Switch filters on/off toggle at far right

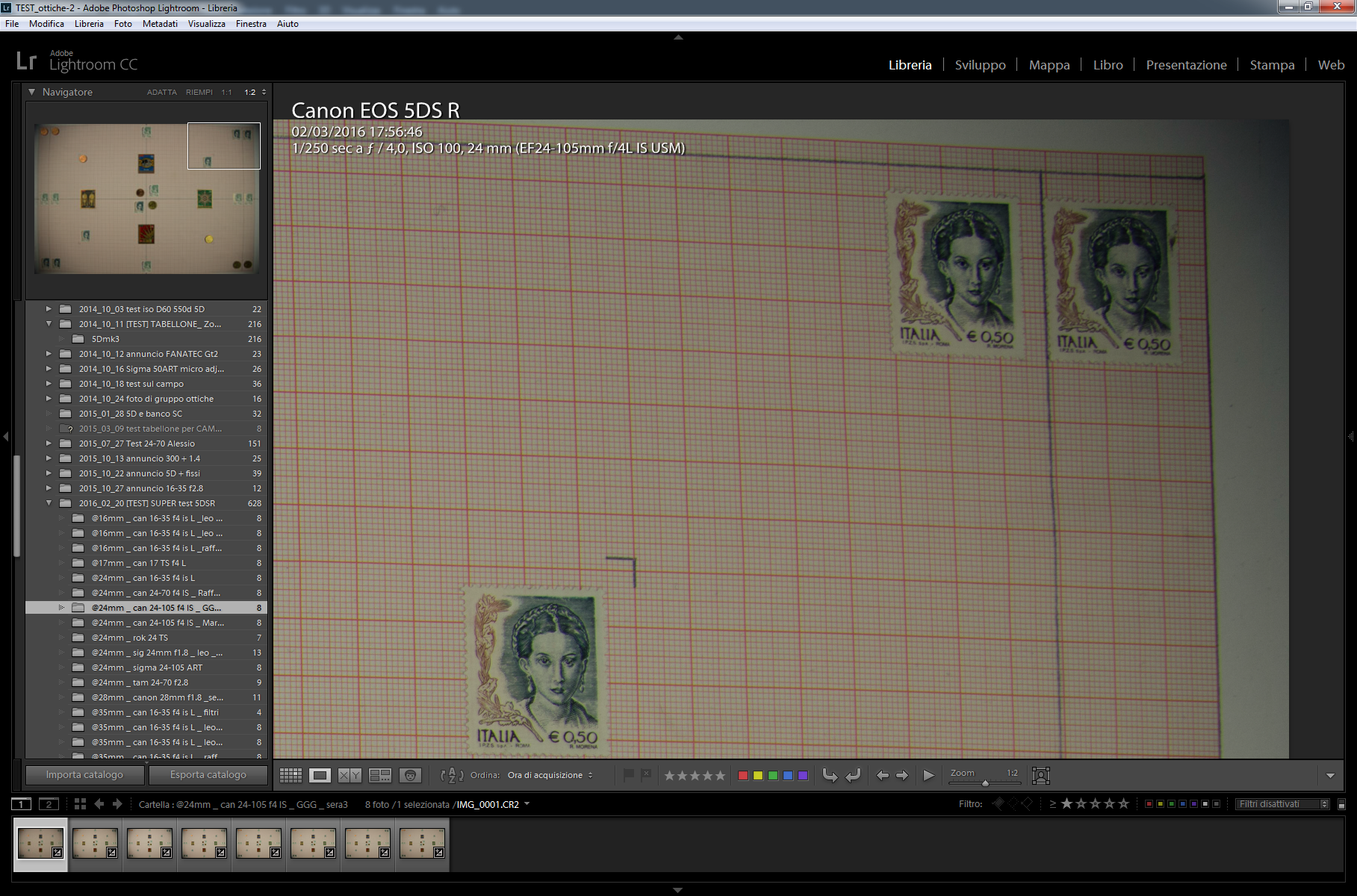[x=1341, y=804]
